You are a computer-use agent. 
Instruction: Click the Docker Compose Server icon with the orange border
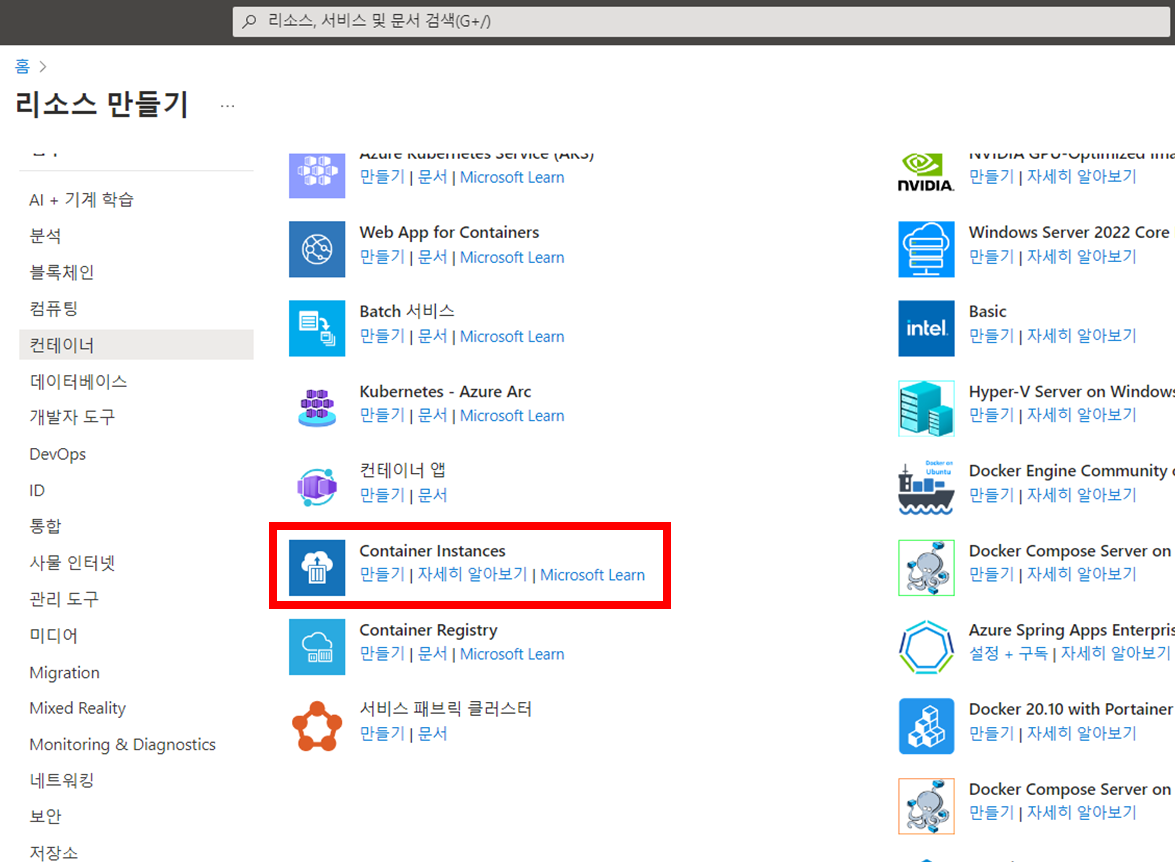click(926, 806)
